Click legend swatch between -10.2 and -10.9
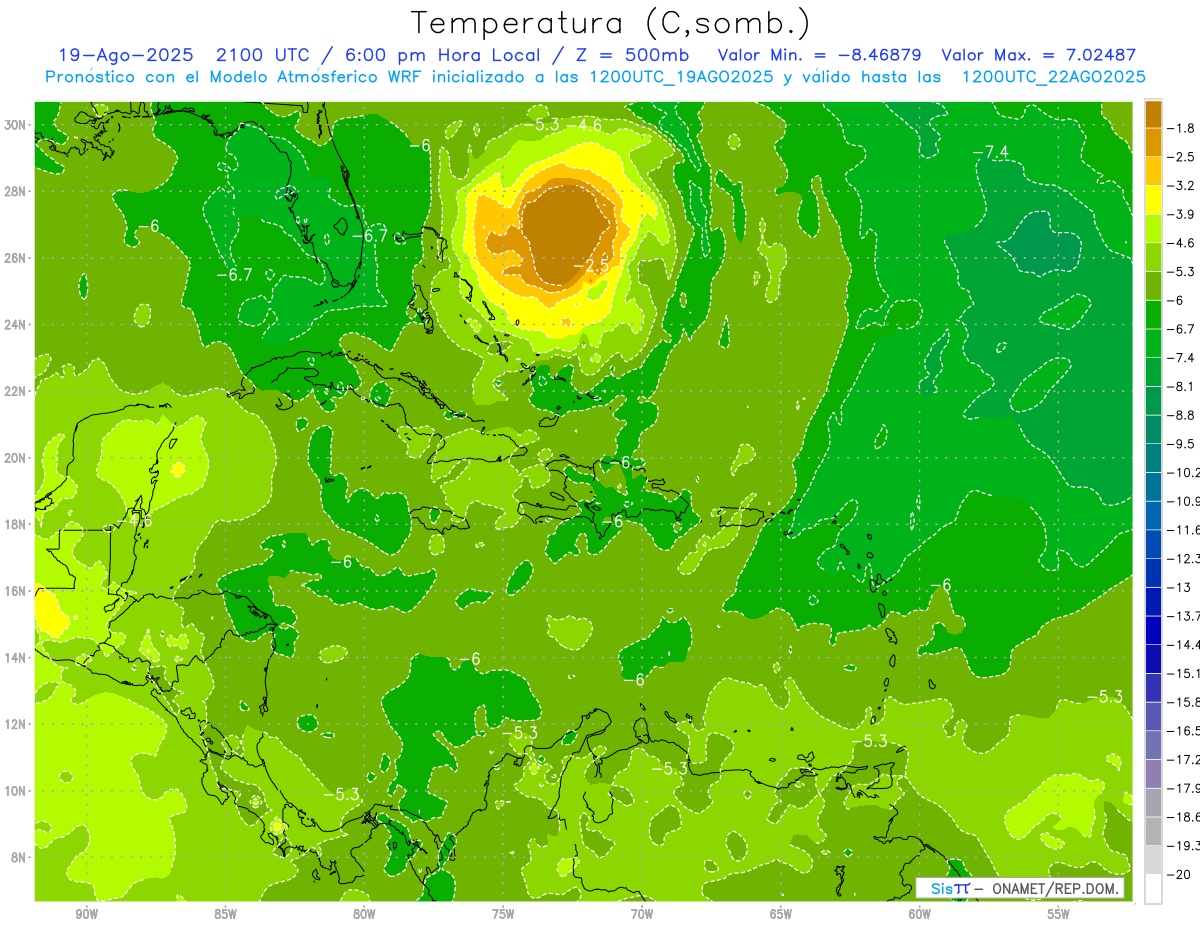The width and height of the screenshot is (1200, 927). click(x=1153, y=486)
